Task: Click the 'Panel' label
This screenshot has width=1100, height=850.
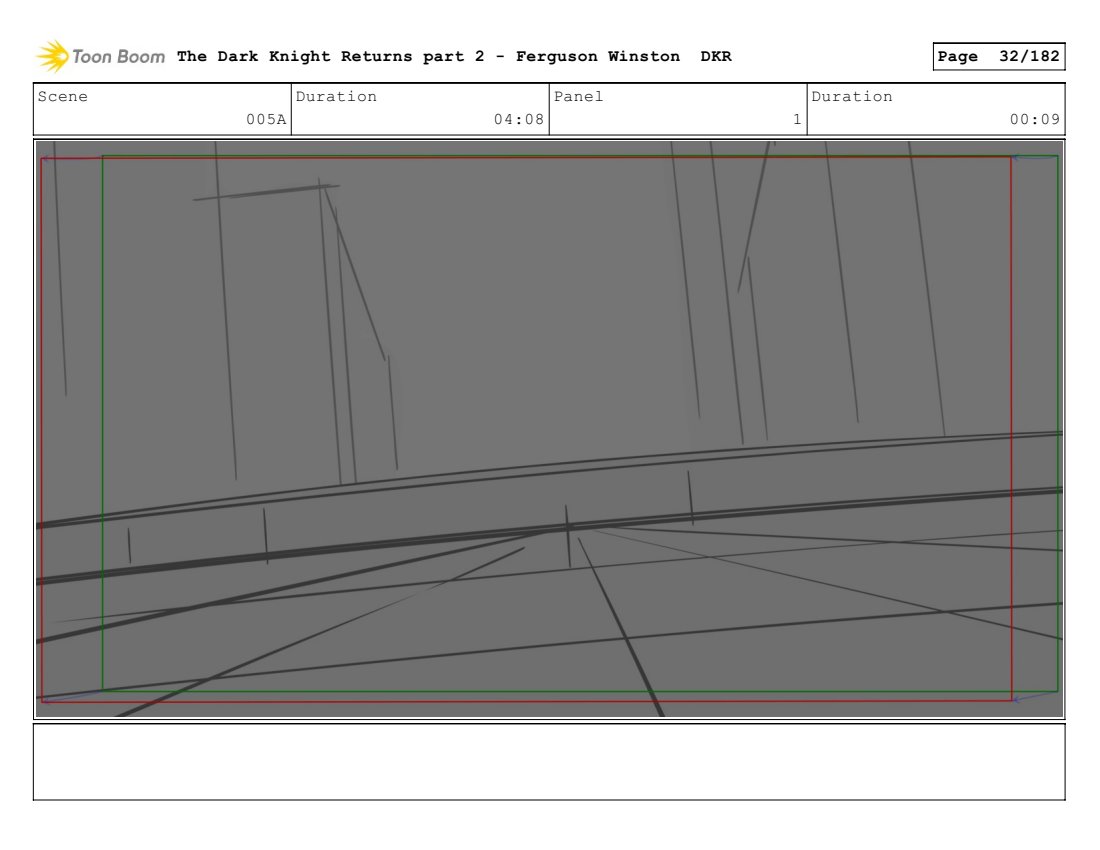Action: click(578, 96)
